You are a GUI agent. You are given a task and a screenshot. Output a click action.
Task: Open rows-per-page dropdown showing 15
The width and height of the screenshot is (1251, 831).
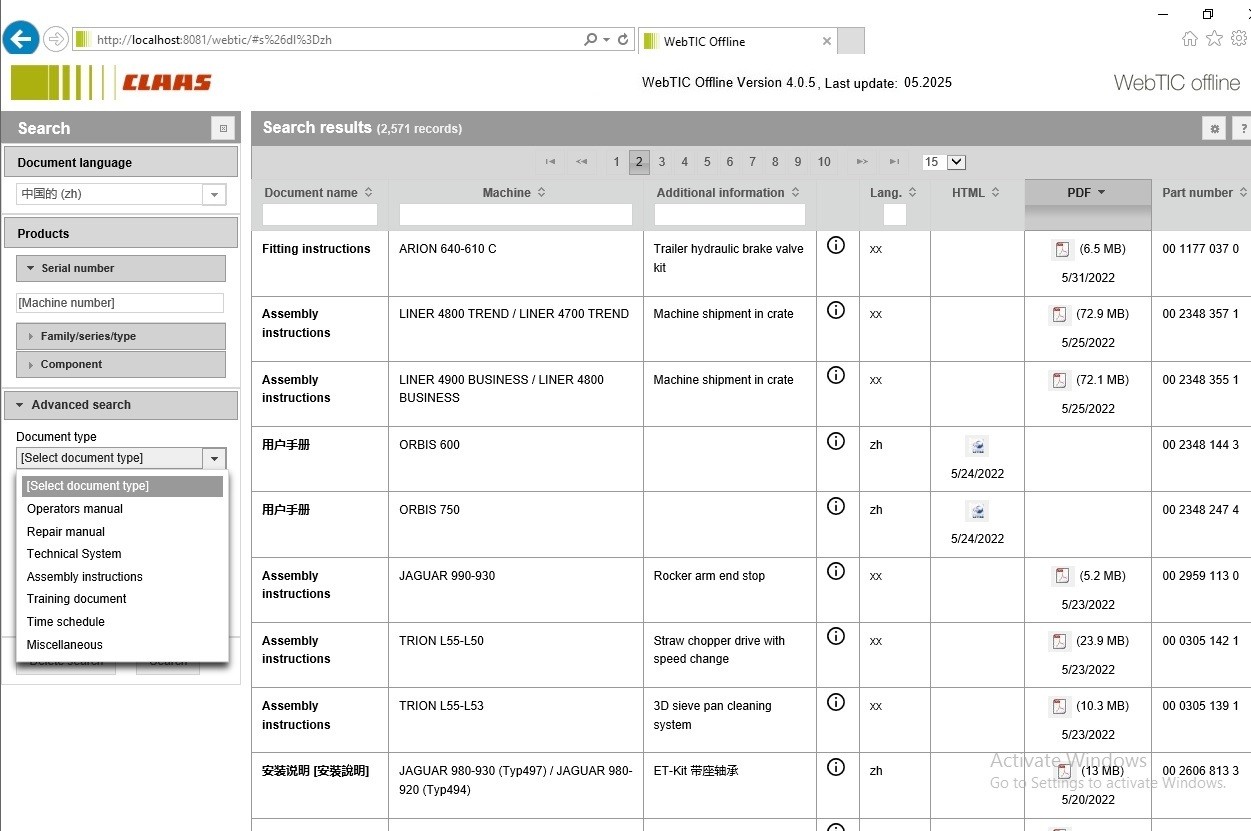[x=944, y=162]
